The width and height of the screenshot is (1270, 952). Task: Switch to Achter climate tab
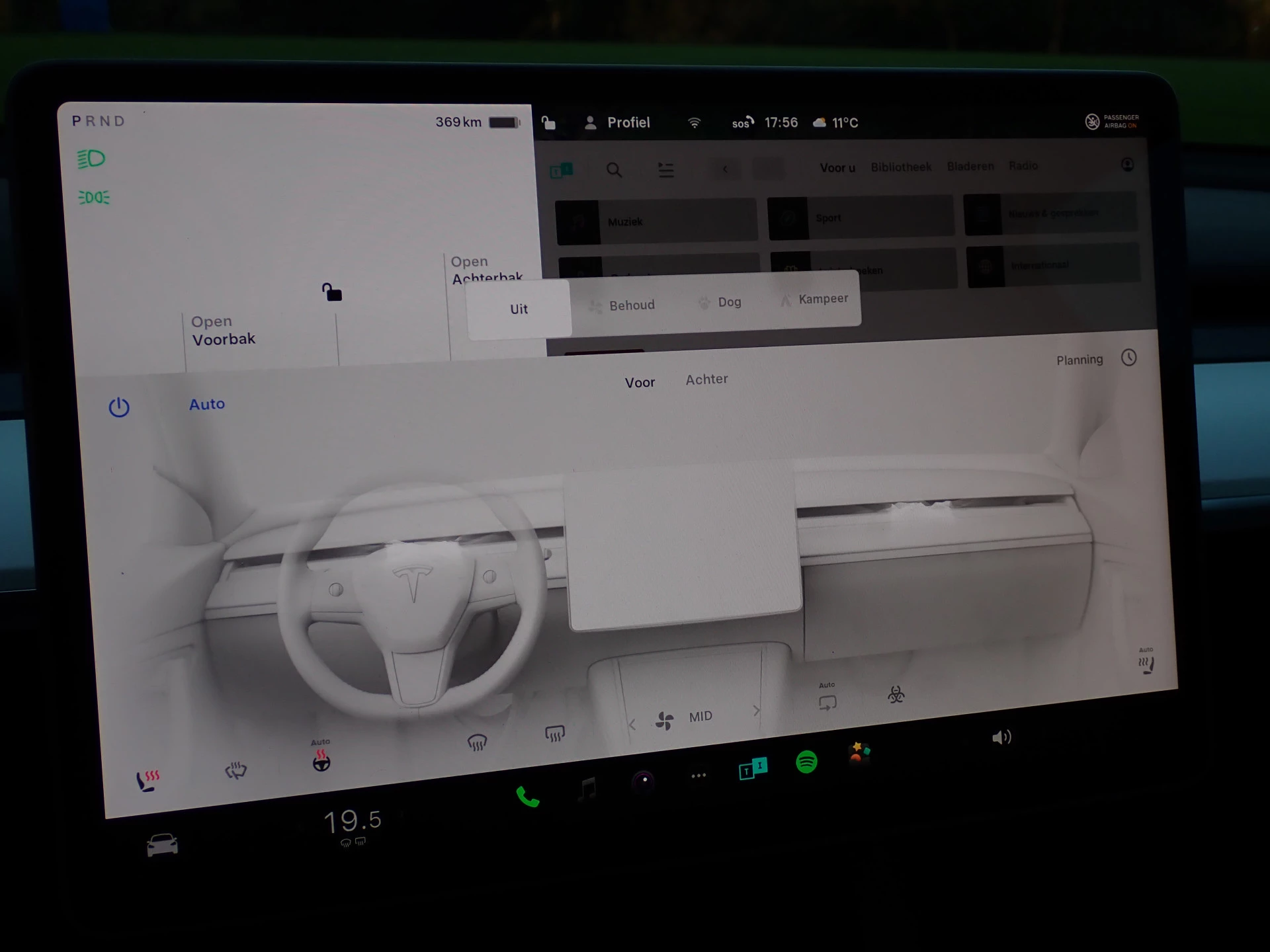(x=706, y=379)
